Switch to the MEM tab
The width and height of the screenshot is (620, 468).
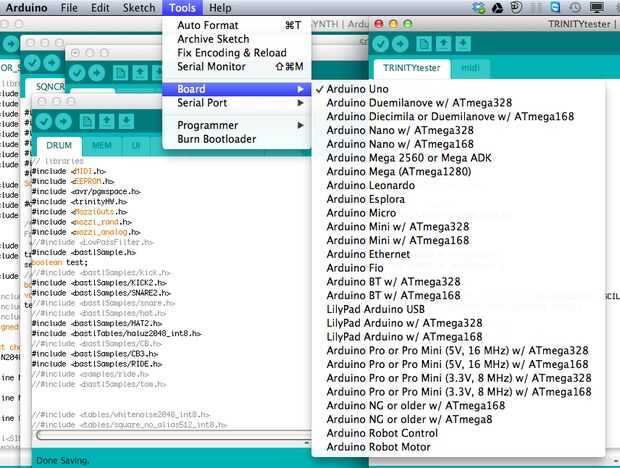(x=102, y=145)
